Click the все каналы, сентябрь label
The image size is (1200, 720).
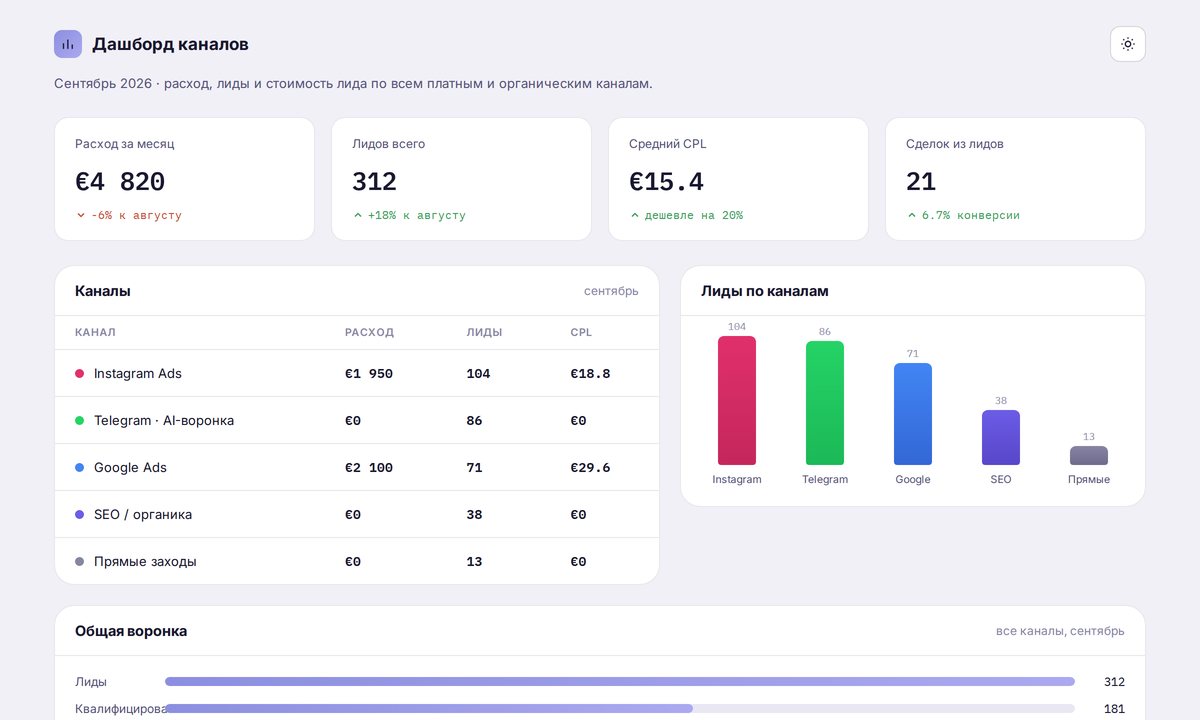click(1060, 631)
